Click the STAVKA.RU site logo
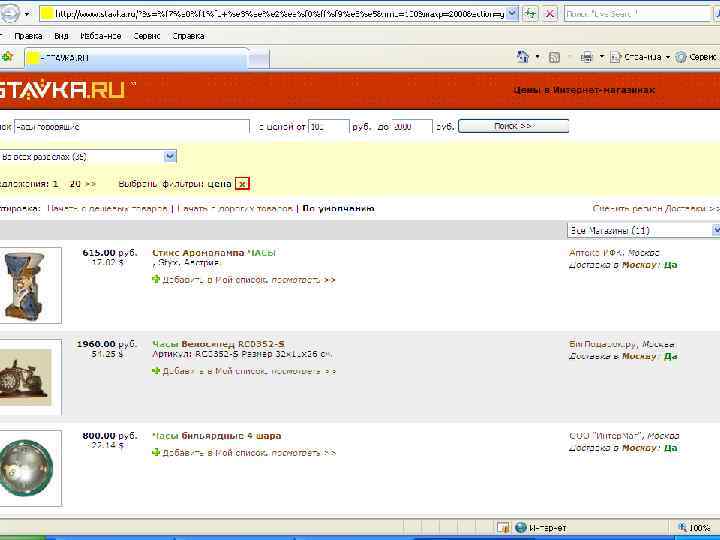The height and width of the screenshot is (540, 720). (x=63, y=90)
